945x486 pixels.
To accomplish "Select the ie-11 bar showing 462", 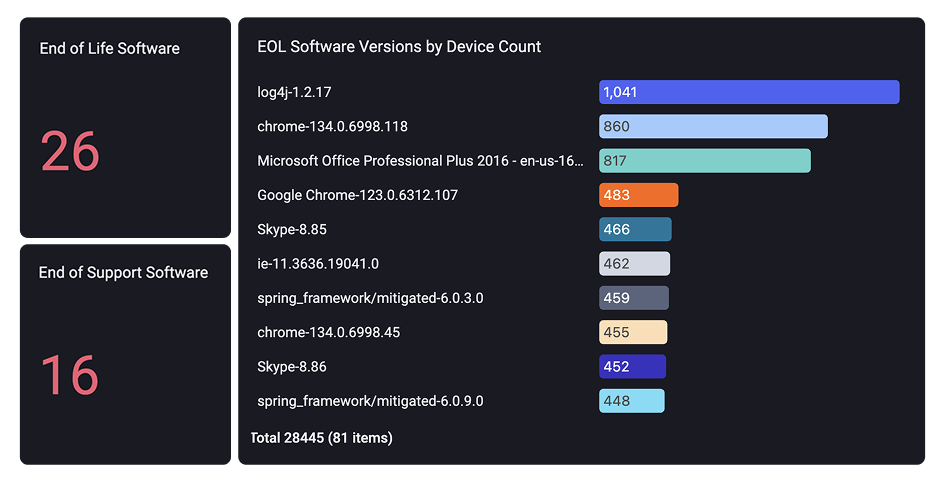I will tap(635, 264).
